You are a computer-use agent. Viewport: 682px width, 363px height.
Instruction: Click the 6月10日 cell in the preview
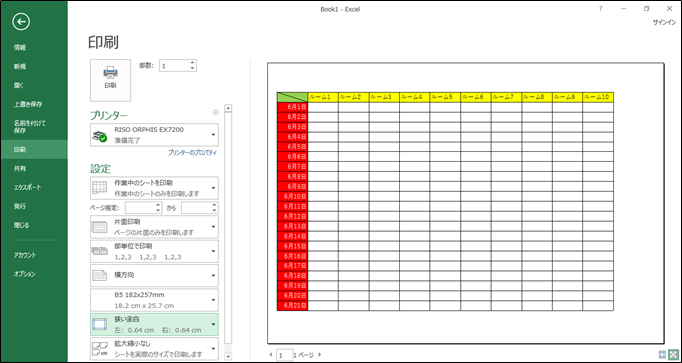(x=292, y=196)
